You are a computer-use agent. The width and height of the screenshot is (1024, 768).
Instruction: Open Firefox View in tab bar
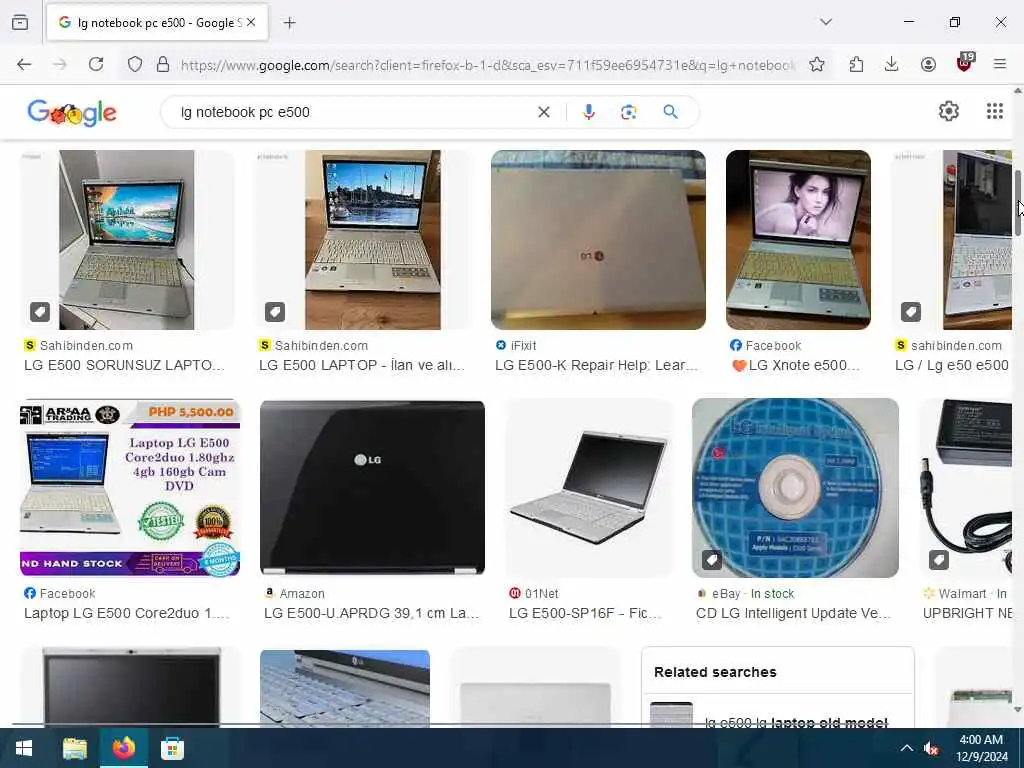pyautogui.click(x=20, y=22)
